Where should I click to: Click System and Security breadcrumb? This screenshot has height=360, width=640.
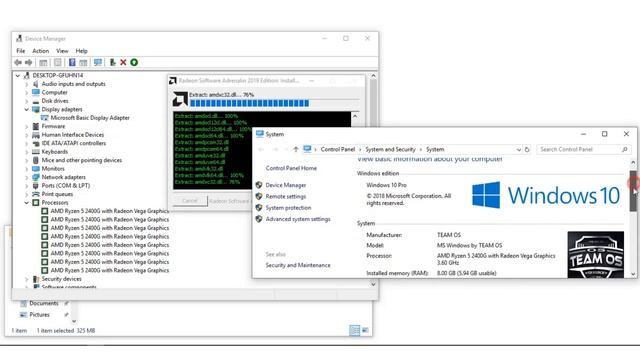click(x=390, y=149)
